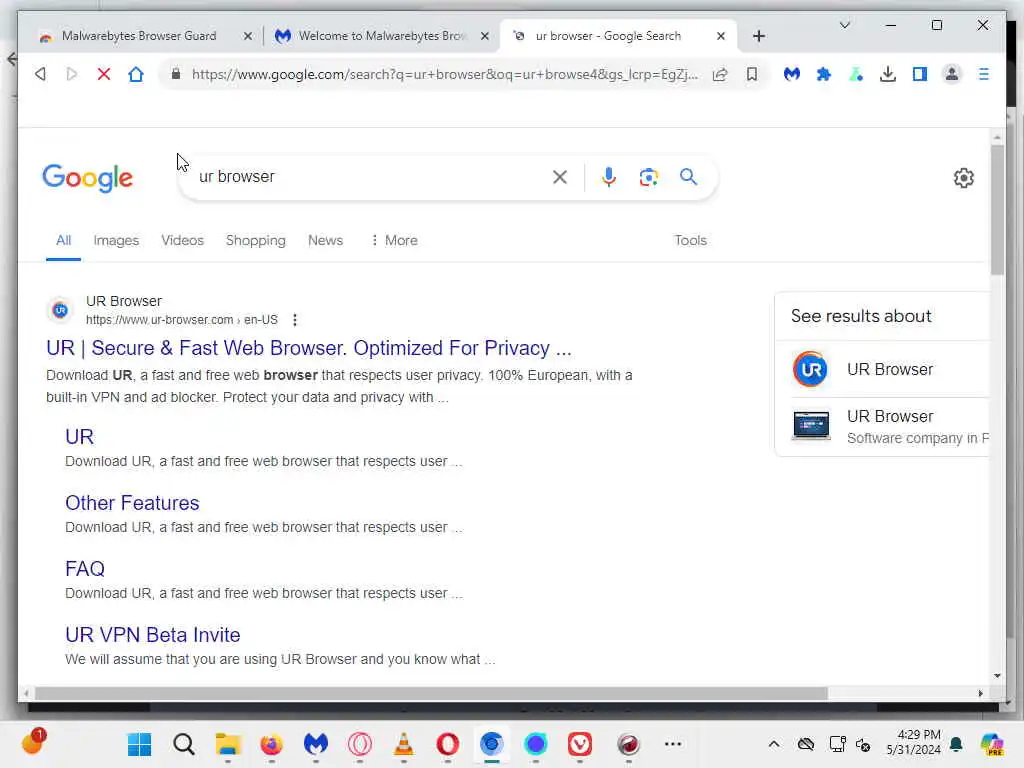Search by image with Google Lens icon
The height and width of the screenshot is (768, 1024).
point(648,177)
